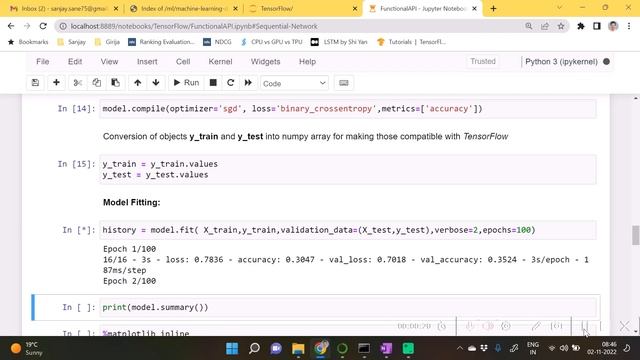Open the command palette keyboard icon
Screen dimensions: 640x360
344,83
